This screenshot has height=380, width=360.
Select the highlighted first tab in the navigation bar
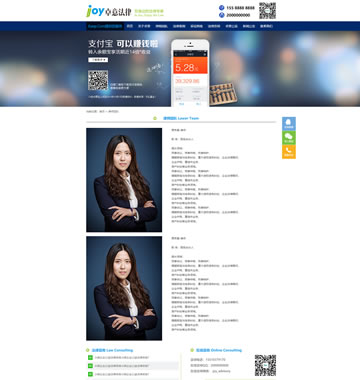(105, 26)
